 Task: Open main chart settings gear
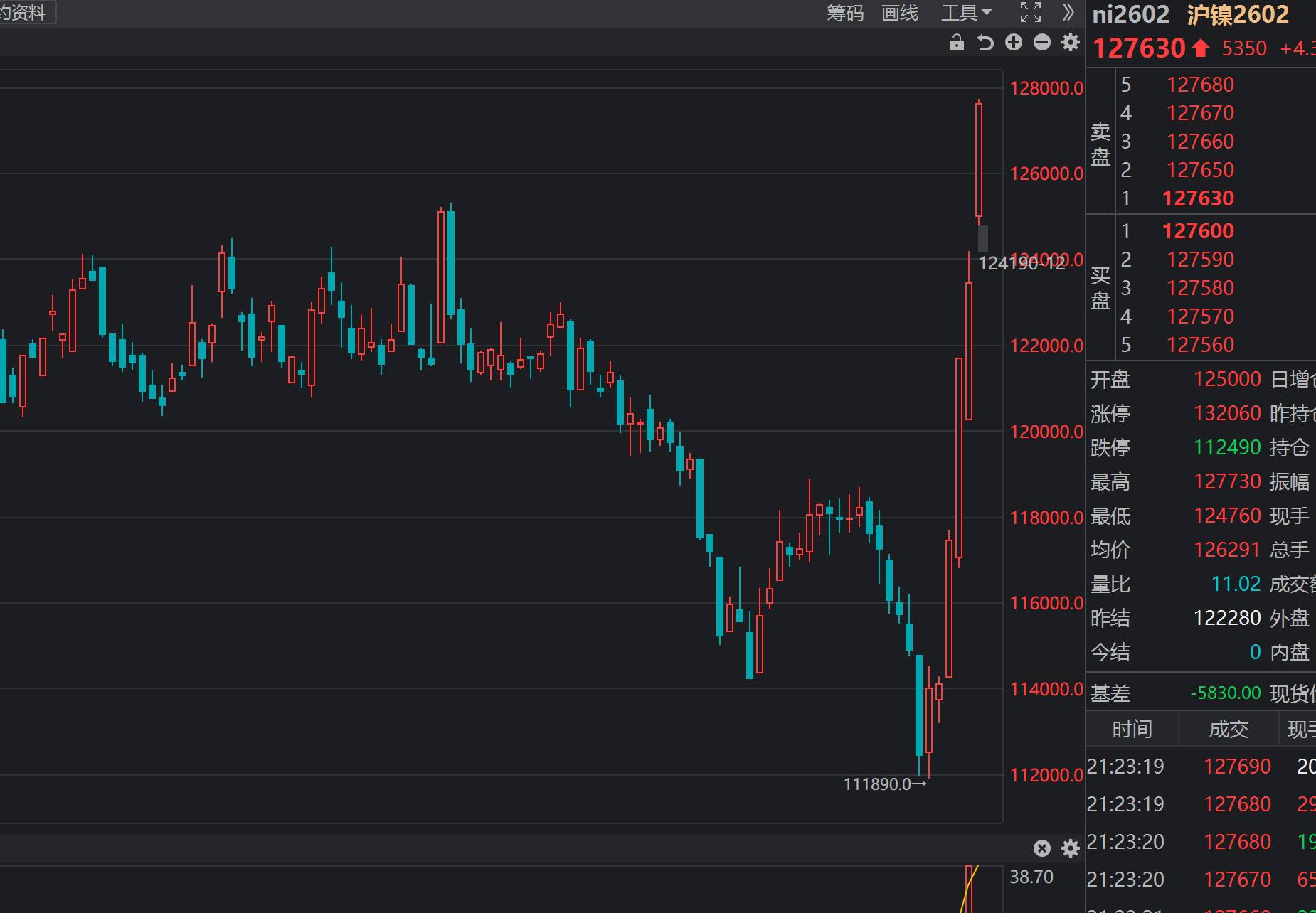click(x=1071, y=43)
